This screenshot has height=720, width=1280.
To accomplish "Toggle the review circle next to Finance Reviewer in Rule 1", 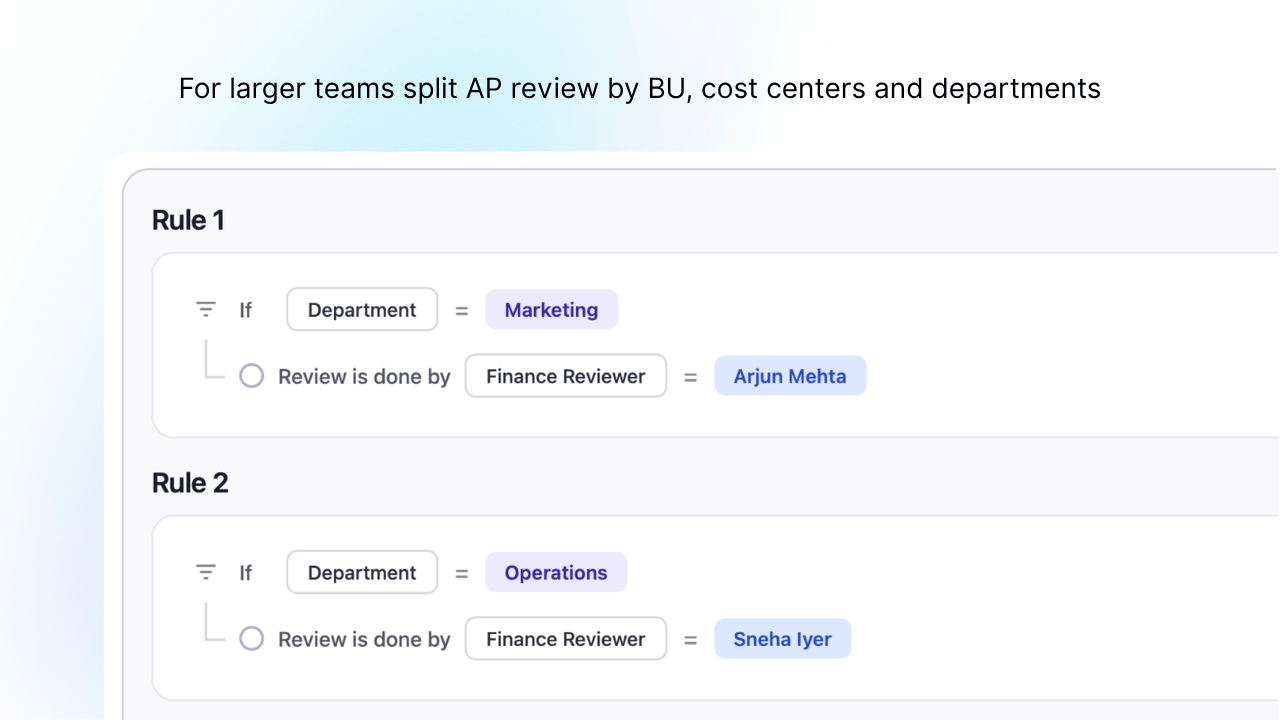I will click(x=251, y=375).
